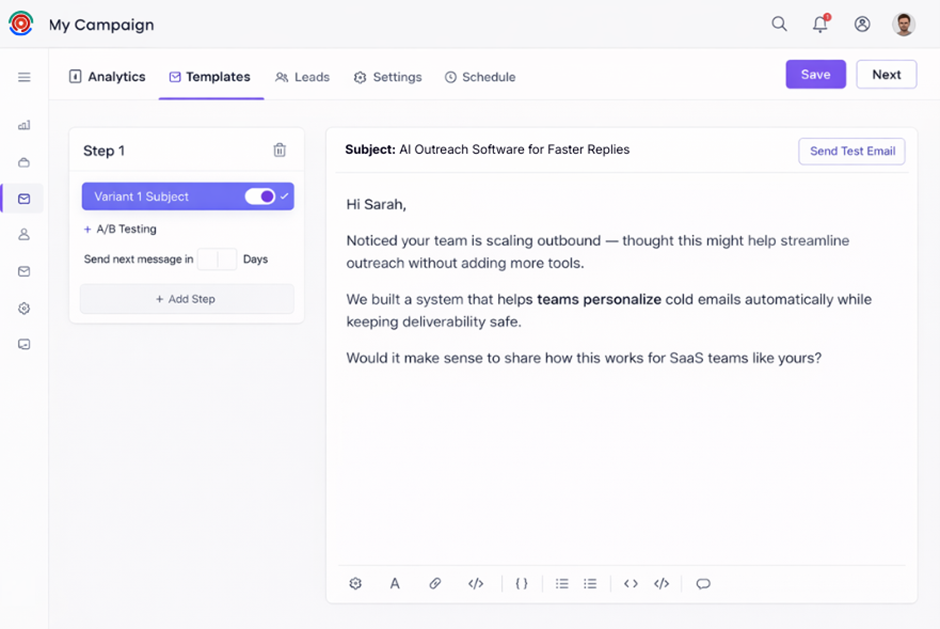
Task: Open the notifications bell
Action: click(820, 24)
